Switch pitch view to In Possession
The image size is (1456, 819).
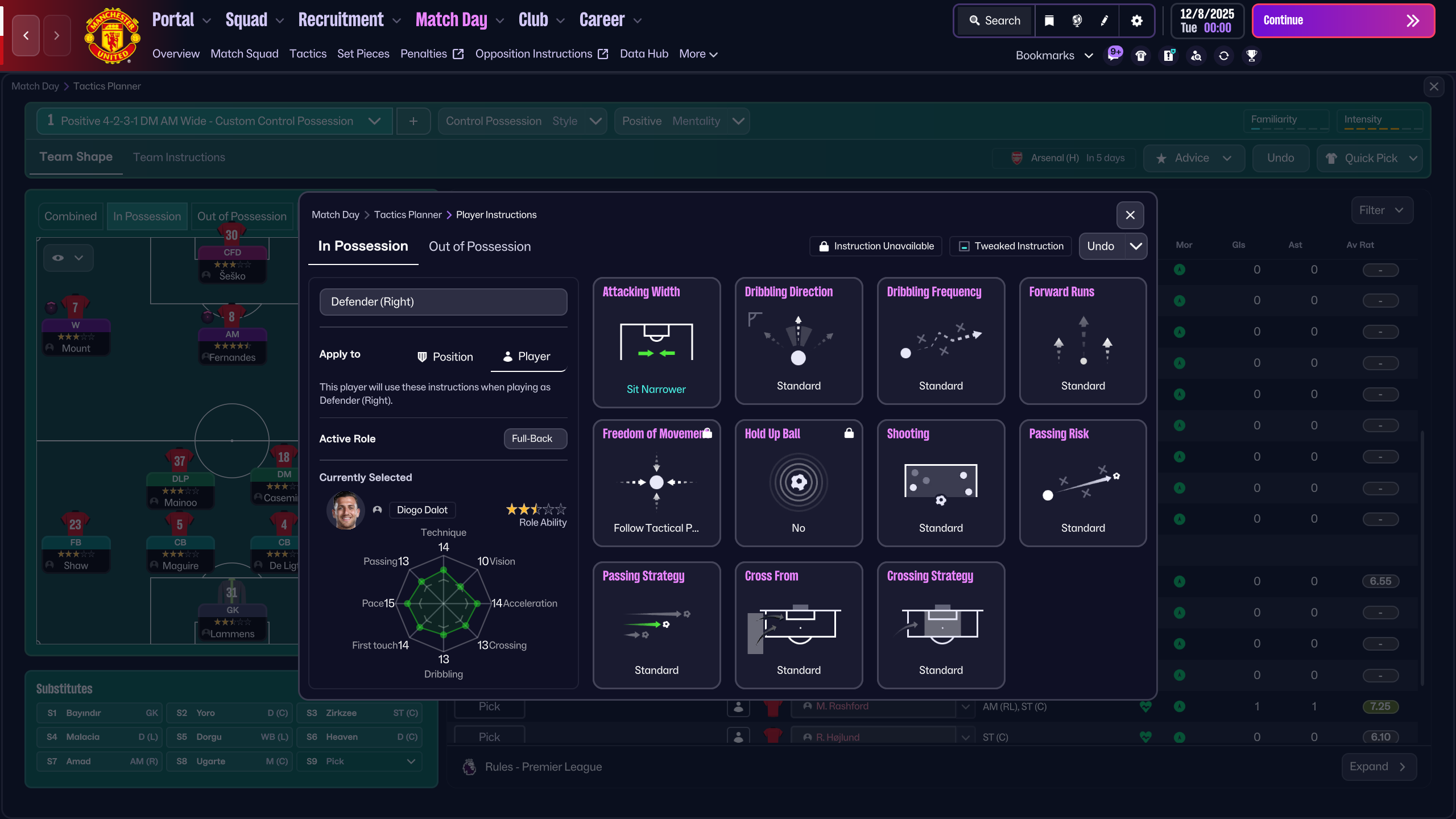[x=147, y=217]
